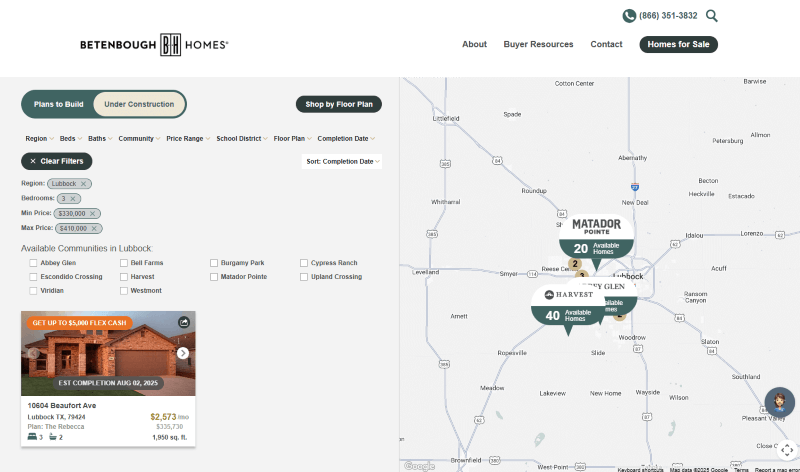Open the 10604 Beaufort Ave listing title
Image resolution: width=800 pixels, height=472 pixels.
coord(62,406)
